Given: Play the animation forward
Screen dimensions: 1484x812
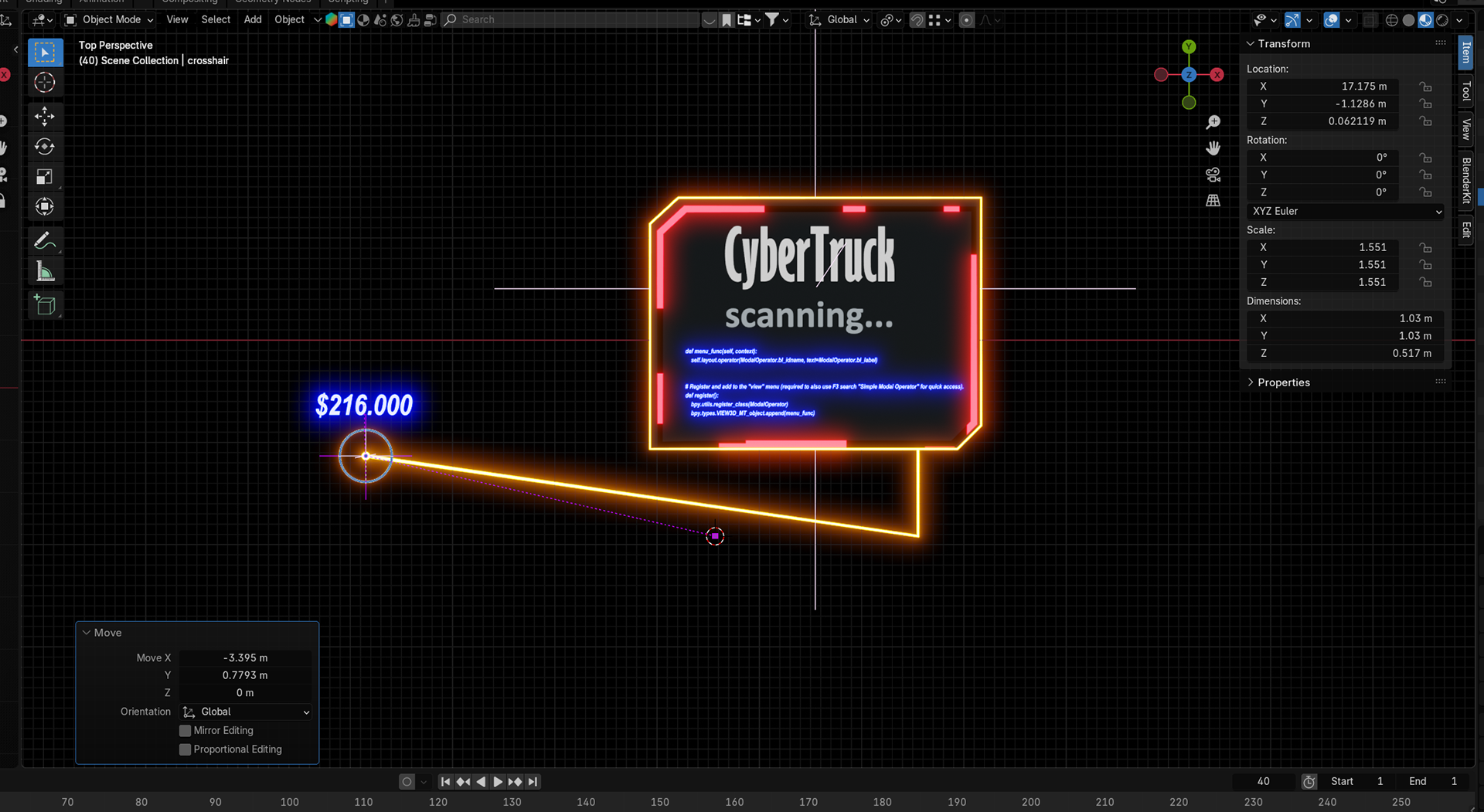Looking at the screenshot, I should pyautogui.click(x=498, y=782).
